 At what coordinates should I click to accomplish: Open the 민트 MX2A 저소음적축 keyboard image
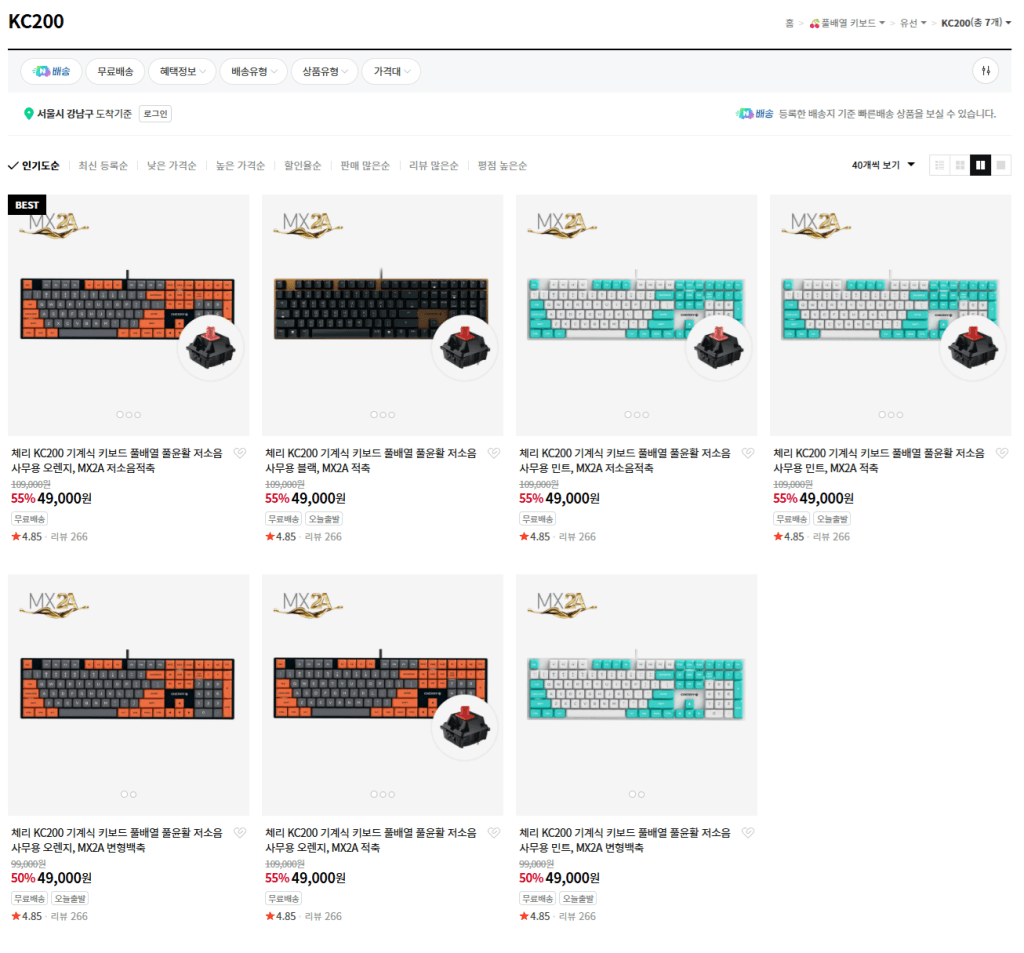pyautogui.click(x=637, y=315)
